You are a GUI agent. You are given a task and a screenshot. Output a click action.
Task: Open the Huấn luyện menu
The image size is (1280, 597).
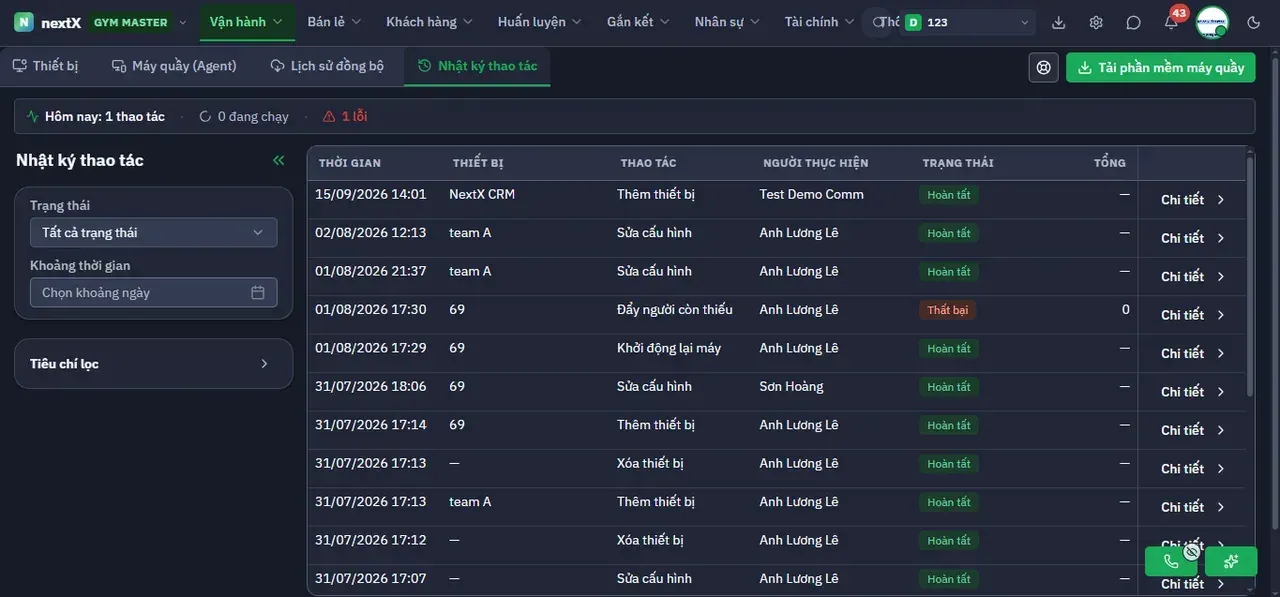pyautogui.click(x=541, y=22)
